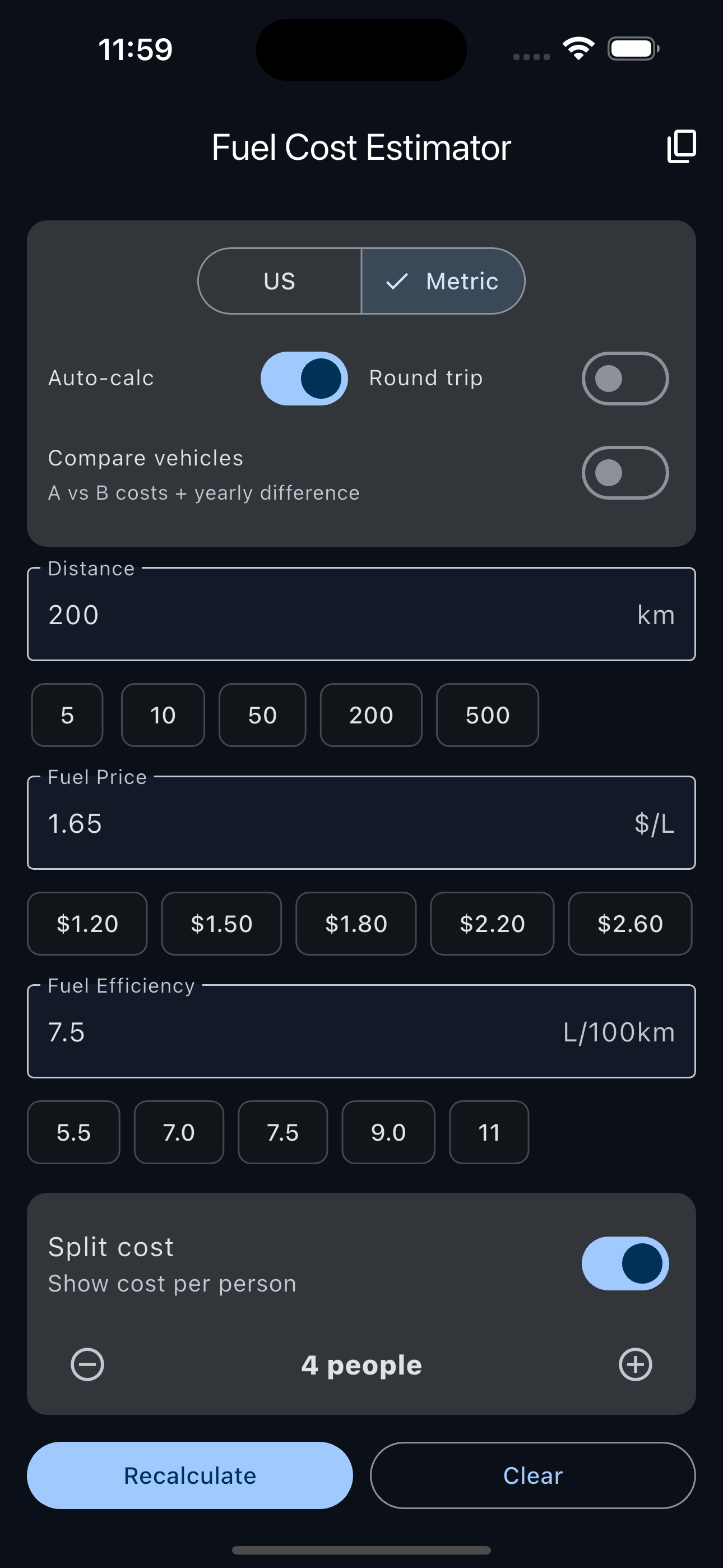Select the $1.80 fuel price preset
The width and height of the screenshot is (723, 1568).
click(356, 924)
